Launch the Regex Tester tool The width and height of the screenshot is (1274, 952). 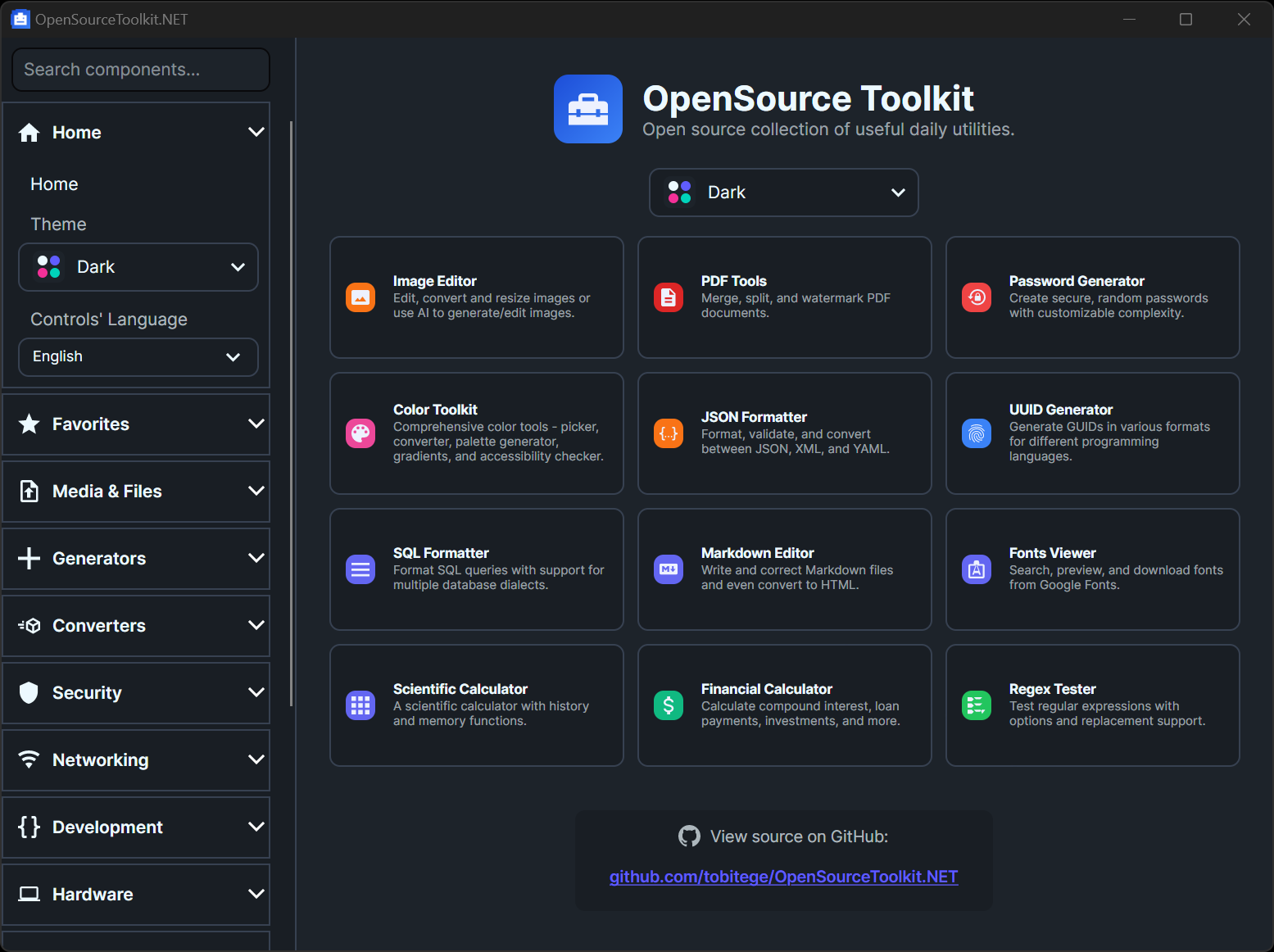click(1093, 705)
